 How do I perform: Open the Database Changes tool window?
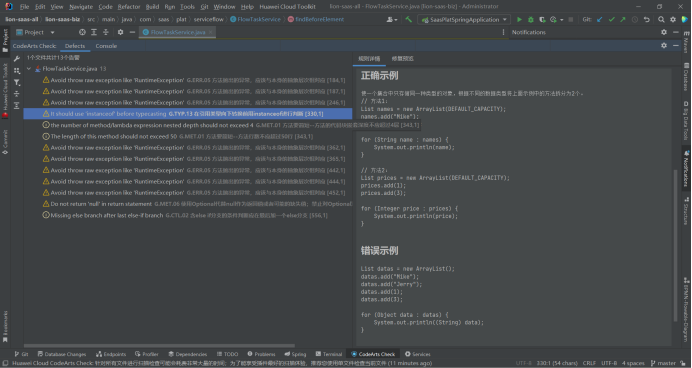point(62,354)
